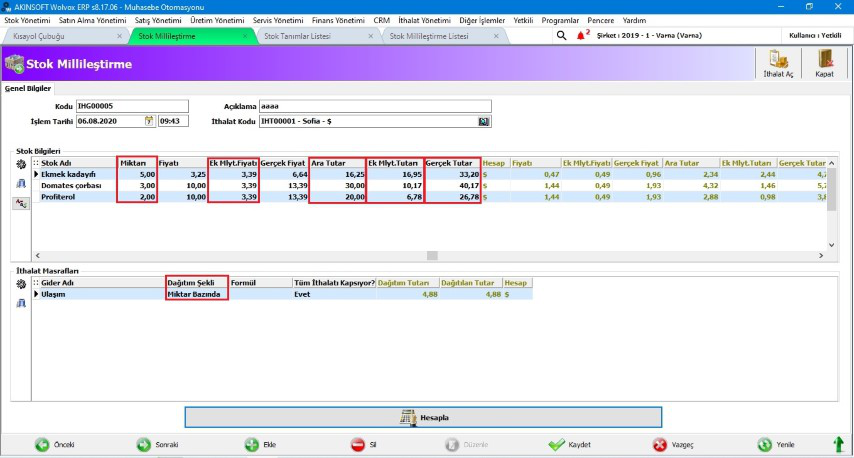The image size is (854, 458).
Task: Open the Üretim Yönetimi menu
Action: click(217, 20)
